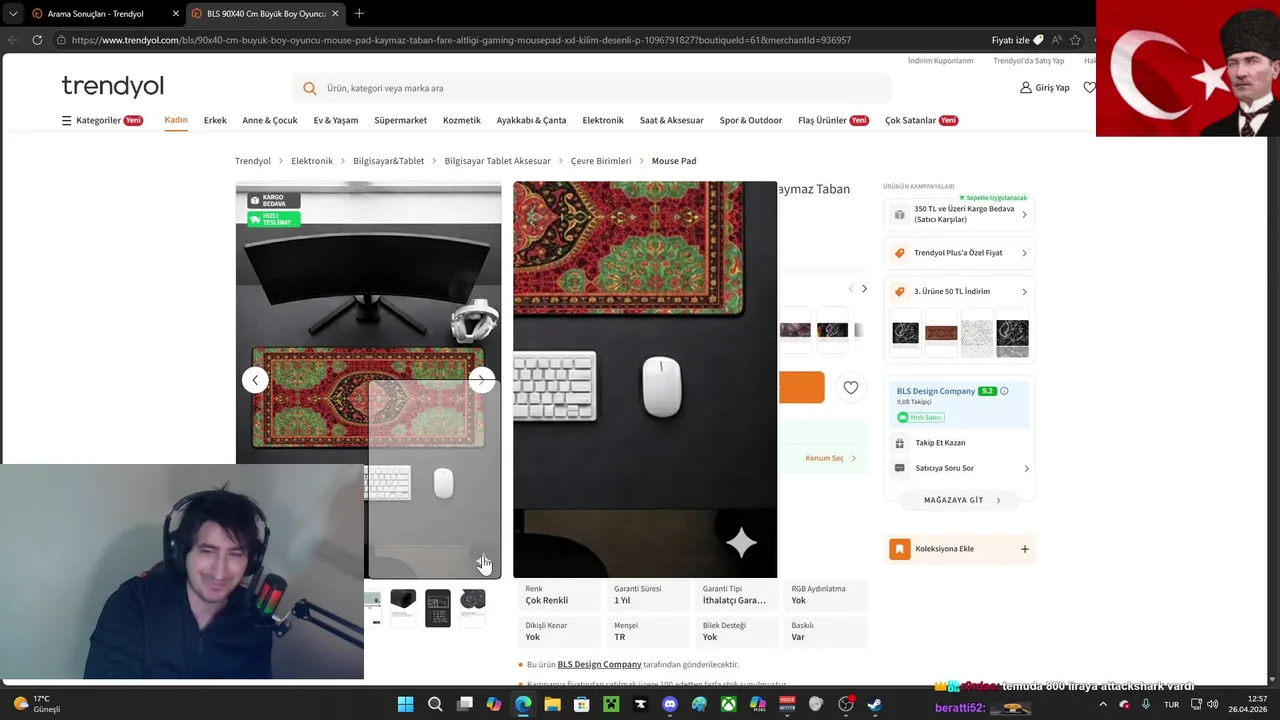The width and height of the screenshot is (1280, 720).
Task: Click the orange add-to-cart button
Action: click(801, 387)
